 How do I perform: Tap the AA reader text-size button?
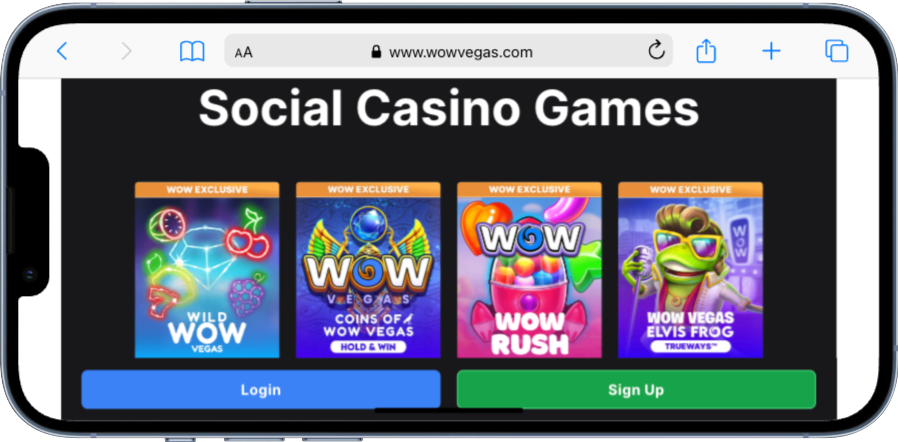point(243,53)
